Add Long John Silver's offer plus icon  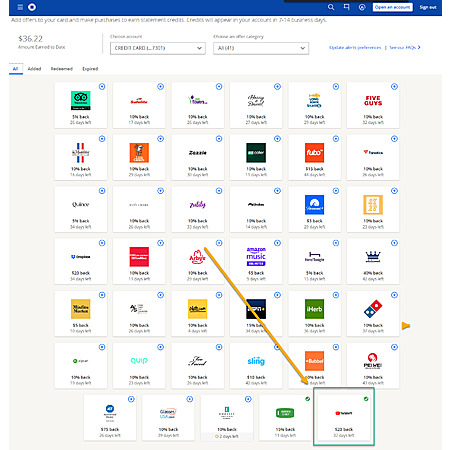[x=336, y=87]
